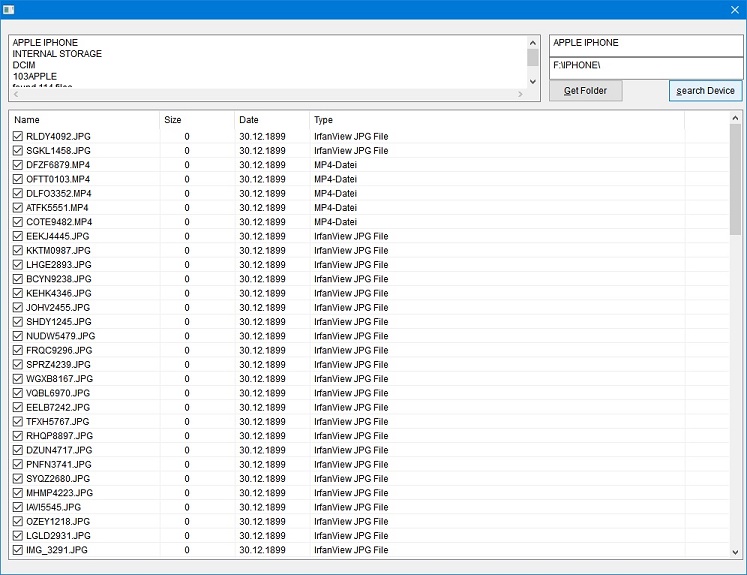Click the file list vertical scrollbar thumb
This screenshot has width=747, height=575.
click(735, 179)
